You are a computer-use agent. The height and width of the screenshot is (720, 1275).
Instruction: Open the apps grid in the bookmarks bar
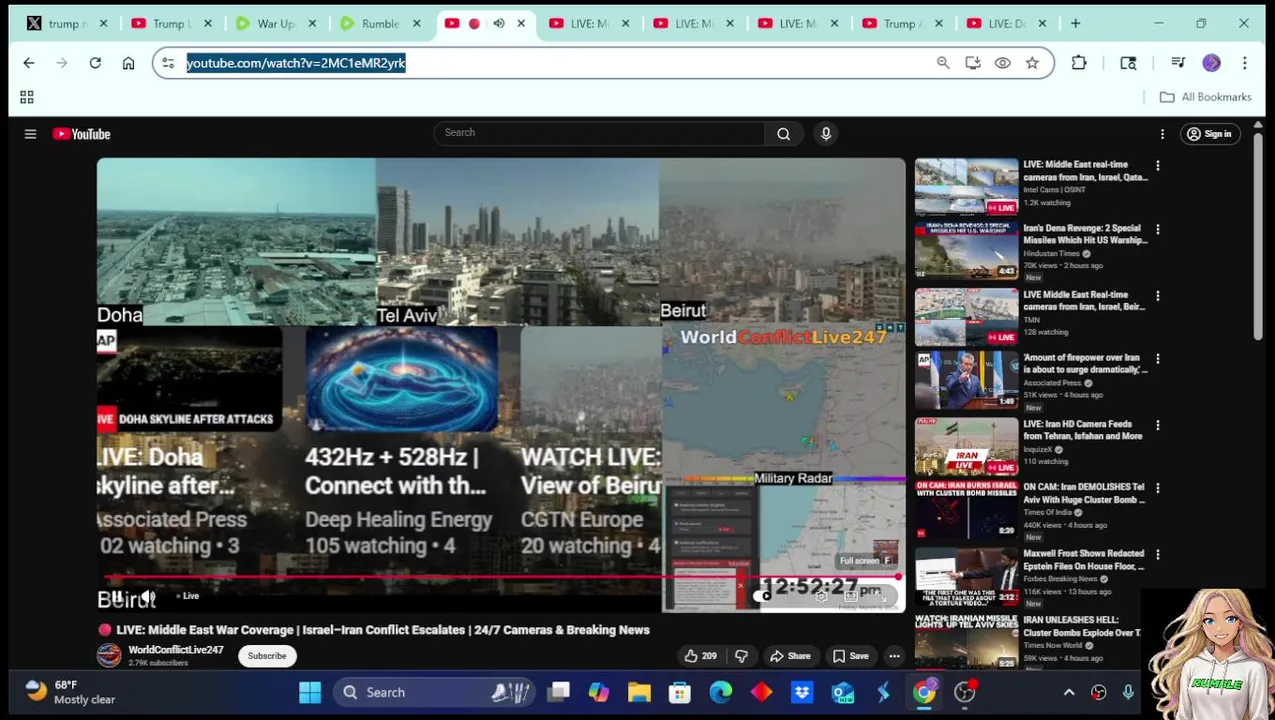click(x=27, y=97)
